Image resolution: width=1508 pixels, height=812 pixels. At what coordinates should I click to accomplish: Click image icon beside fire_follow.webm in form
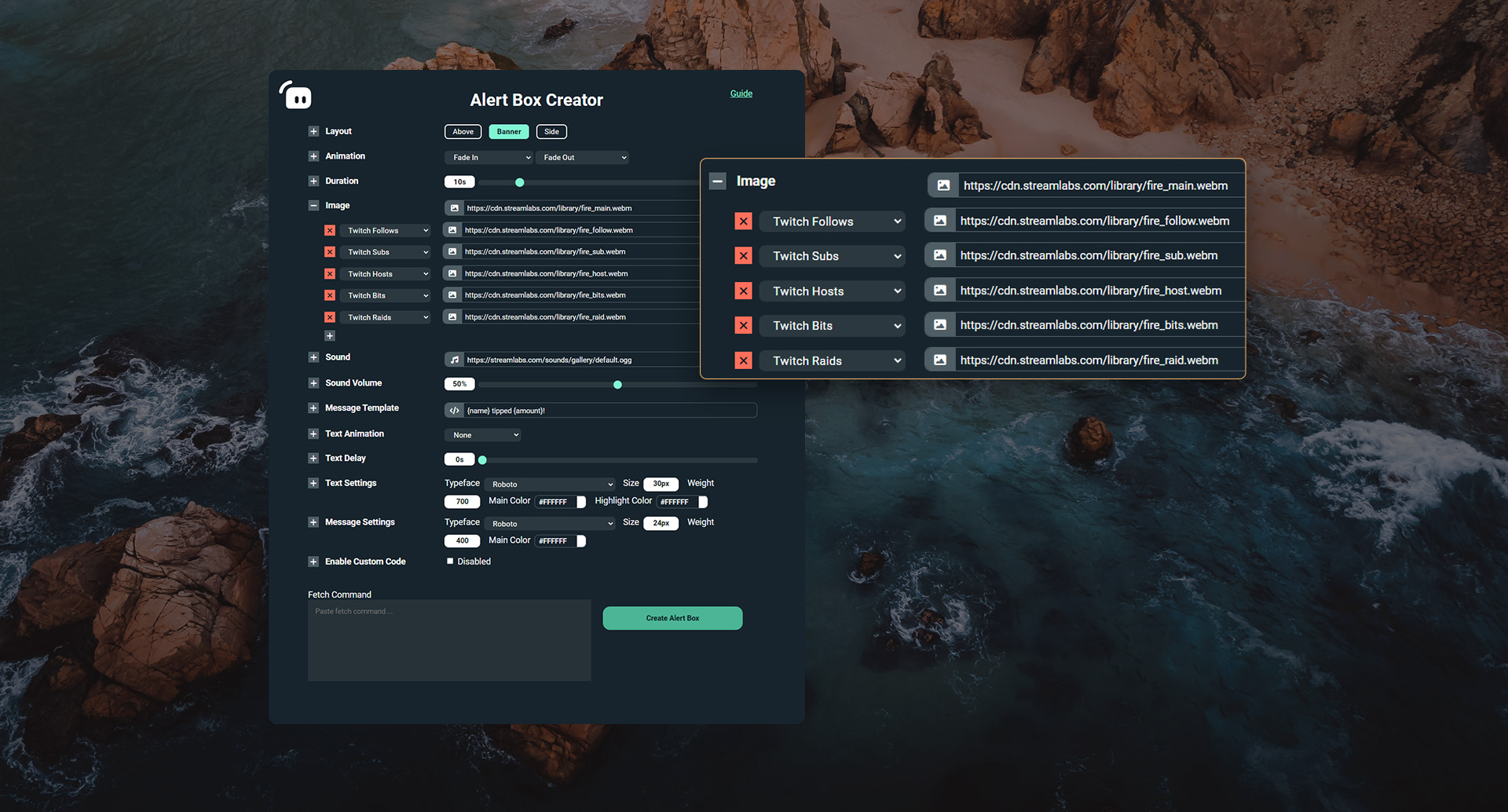tap(452, 230)
